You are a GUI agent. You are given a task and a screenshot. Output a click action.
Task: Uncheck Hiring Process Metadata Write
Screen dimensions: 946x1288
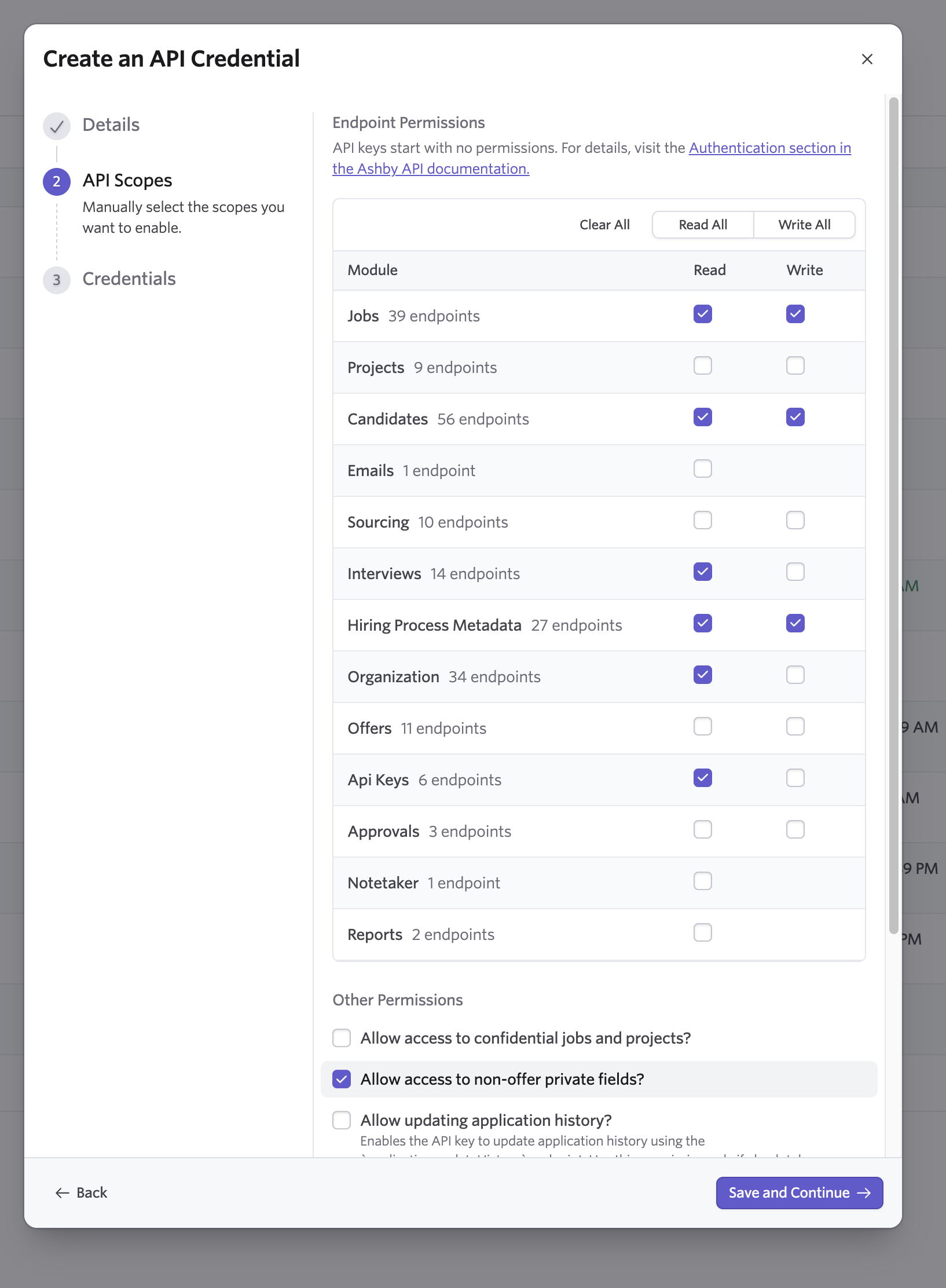[x=795, y=623]
